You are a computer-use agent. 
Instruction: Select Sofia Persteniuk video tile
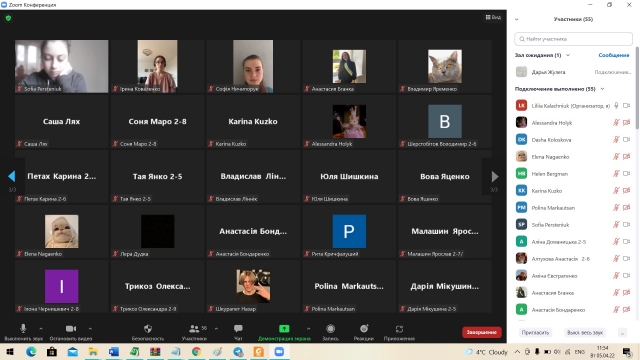point(62,66)
